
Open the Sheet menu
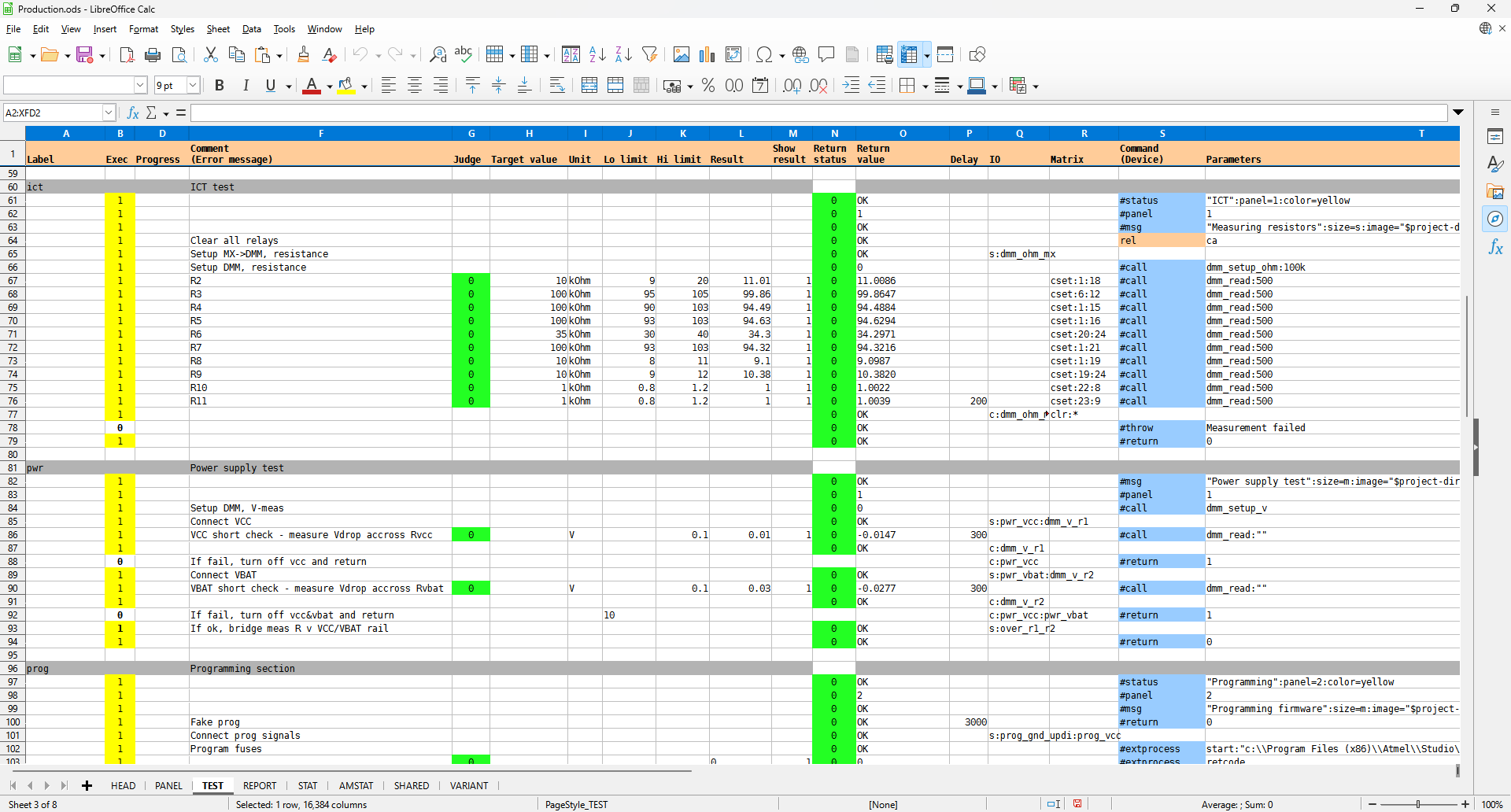coord(218,29)
